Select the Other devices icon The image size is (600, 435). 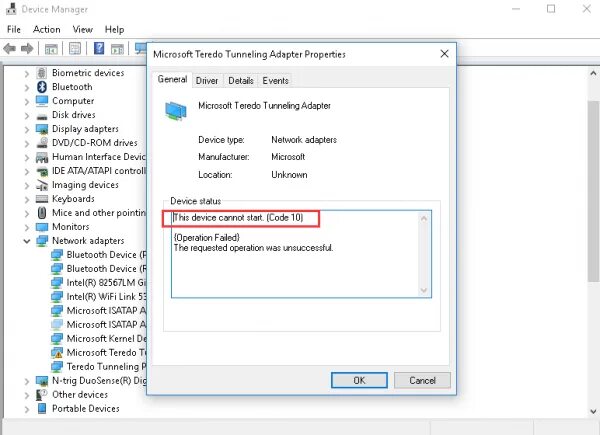(41, 395)
